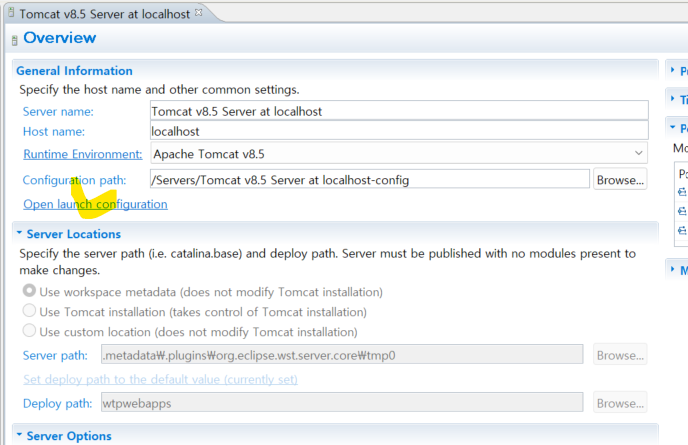
Task: Click the Server name label
Action: 58,111
